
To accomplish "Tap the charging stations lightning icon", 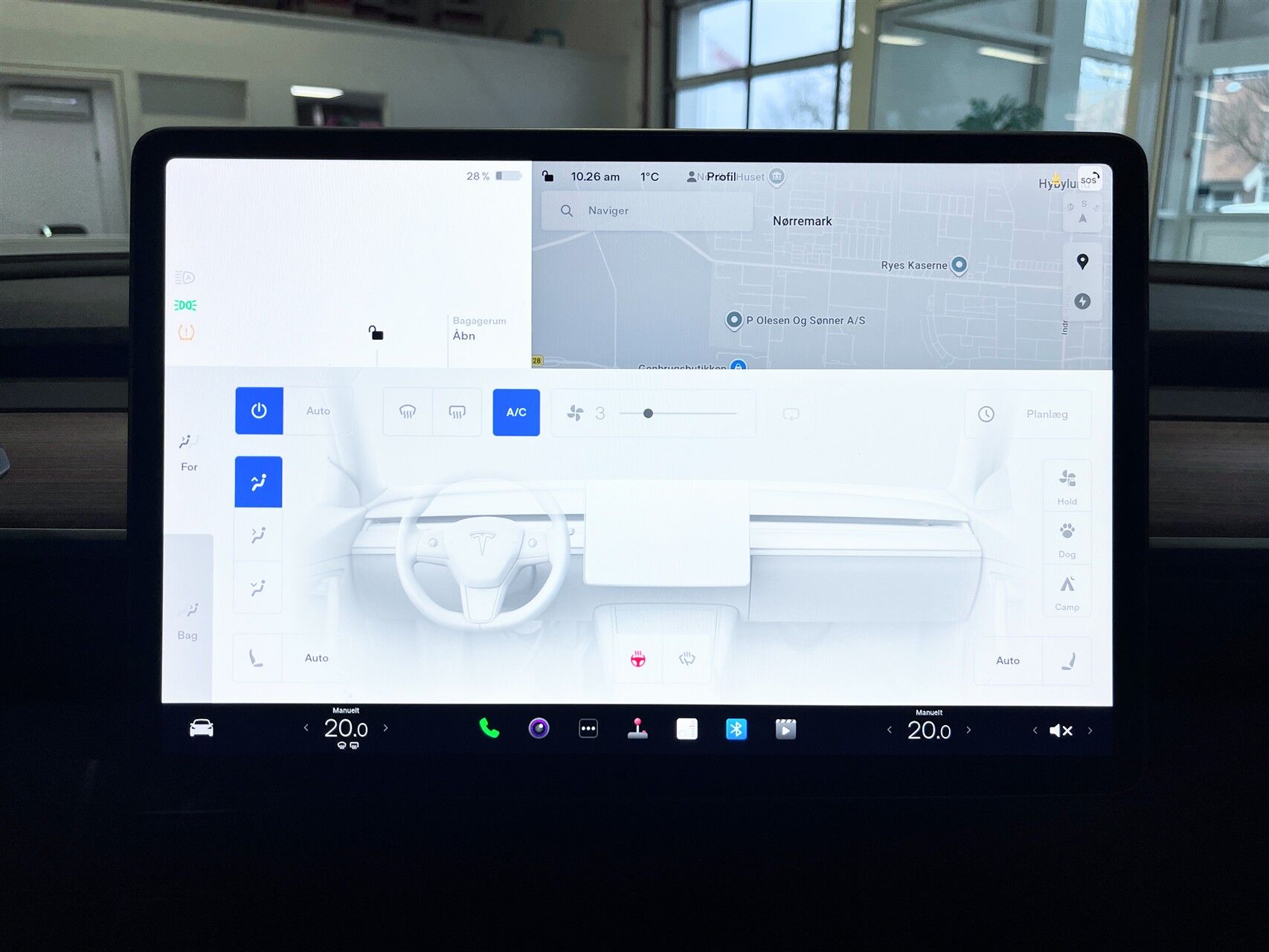I will pos(1082,301).
